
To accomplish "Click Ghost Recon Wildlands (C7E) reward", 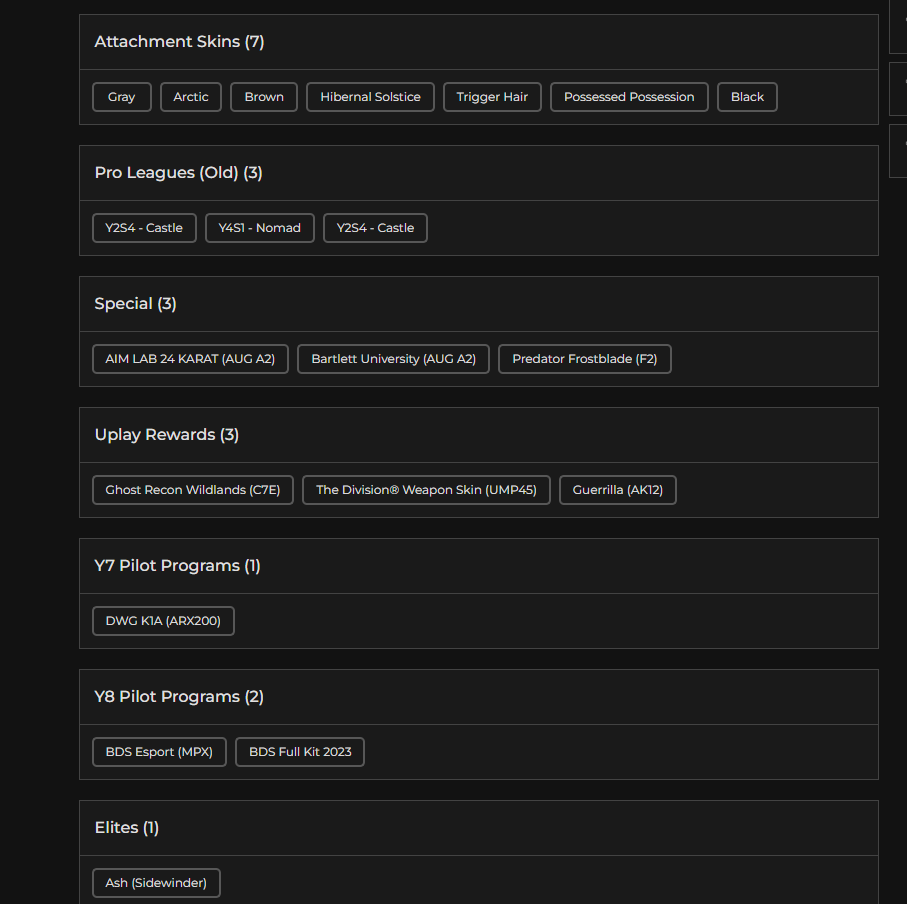I will click(193, 490).
